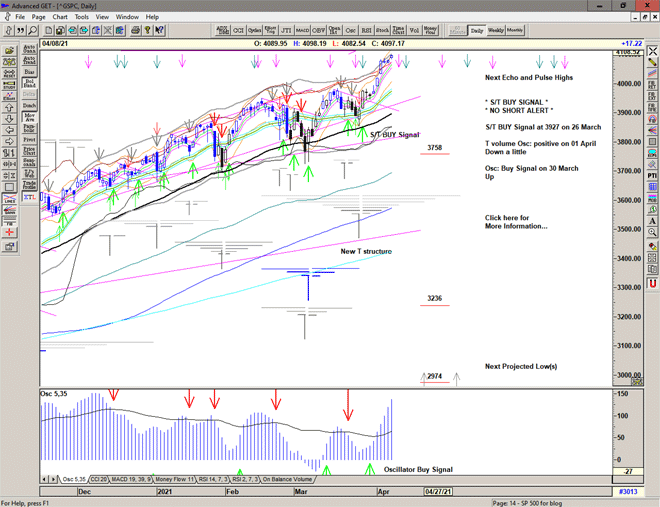Open the Chart menu
This screenshot has height=507, width=660.
tap(60, 17)
